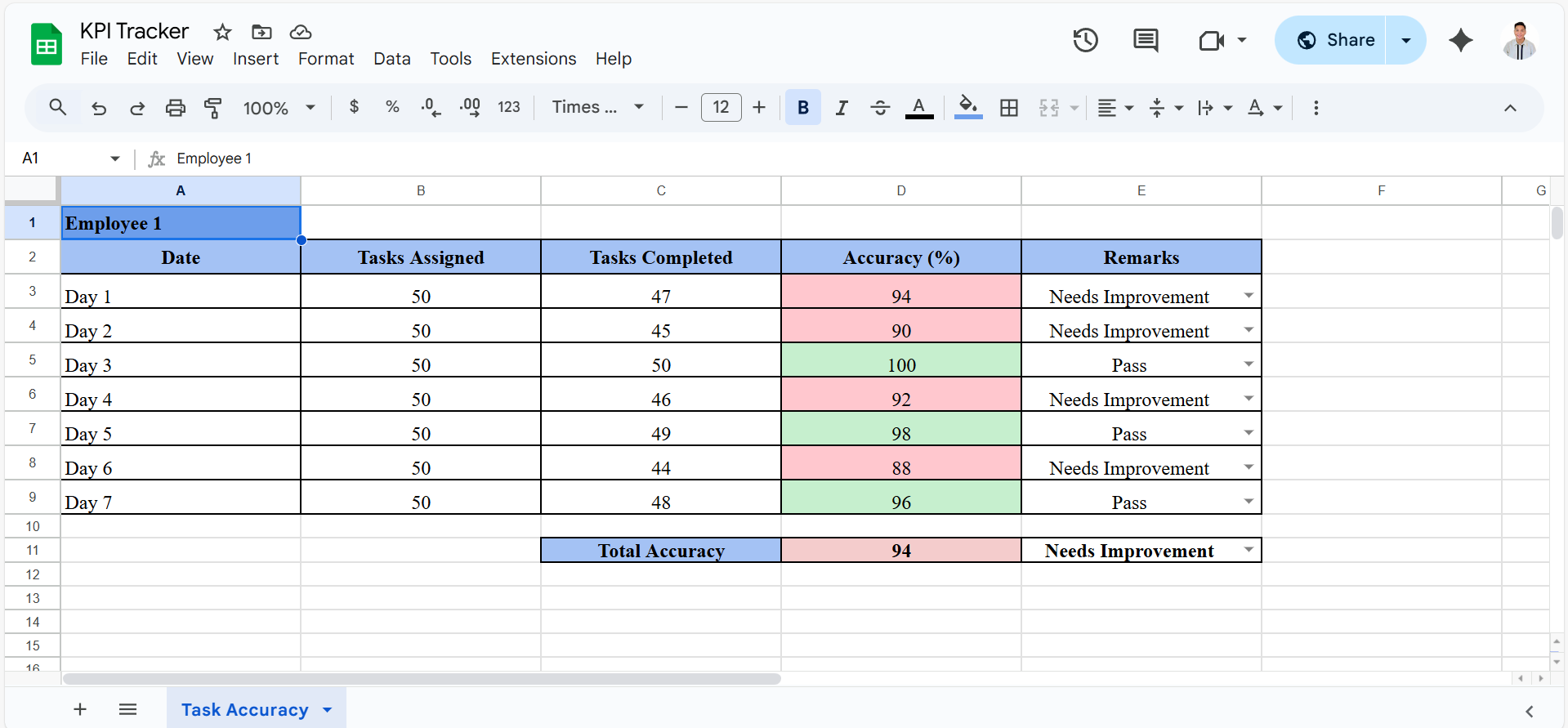
Task: Click the Print icon
Action: point(175,108)
